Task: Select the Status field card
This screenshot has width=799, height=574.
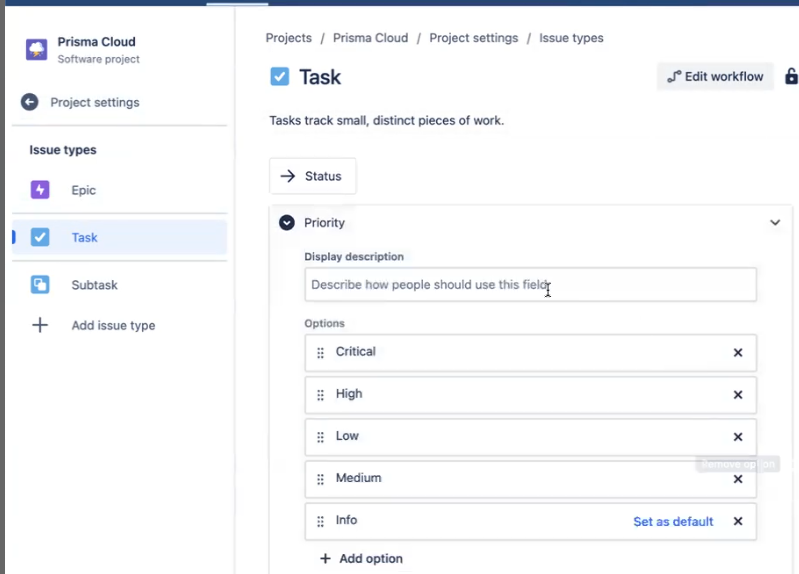Action: click(312, 176)
